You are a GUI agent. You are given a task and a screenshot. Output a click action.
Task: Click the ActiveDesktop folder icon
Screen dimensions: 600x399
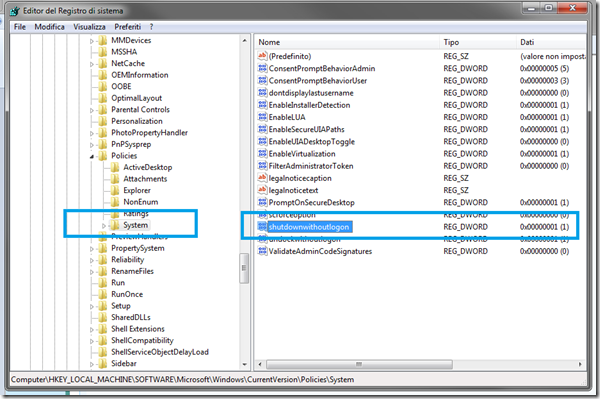point(115,167)
